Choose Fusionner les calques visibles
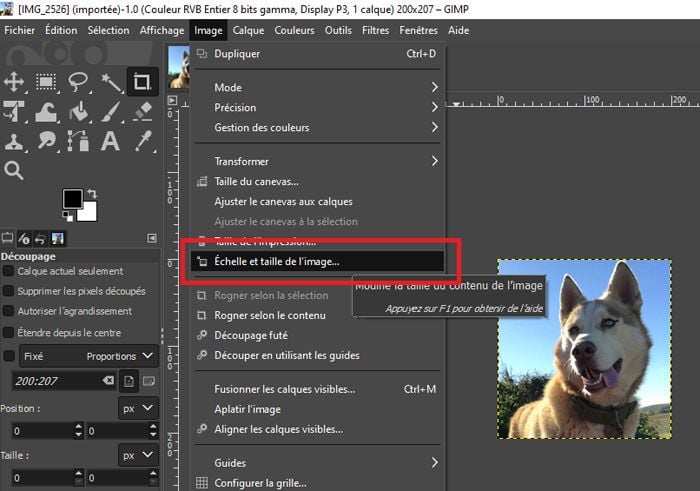The width and height of the screenshot is (700, 491). point(318,389)
